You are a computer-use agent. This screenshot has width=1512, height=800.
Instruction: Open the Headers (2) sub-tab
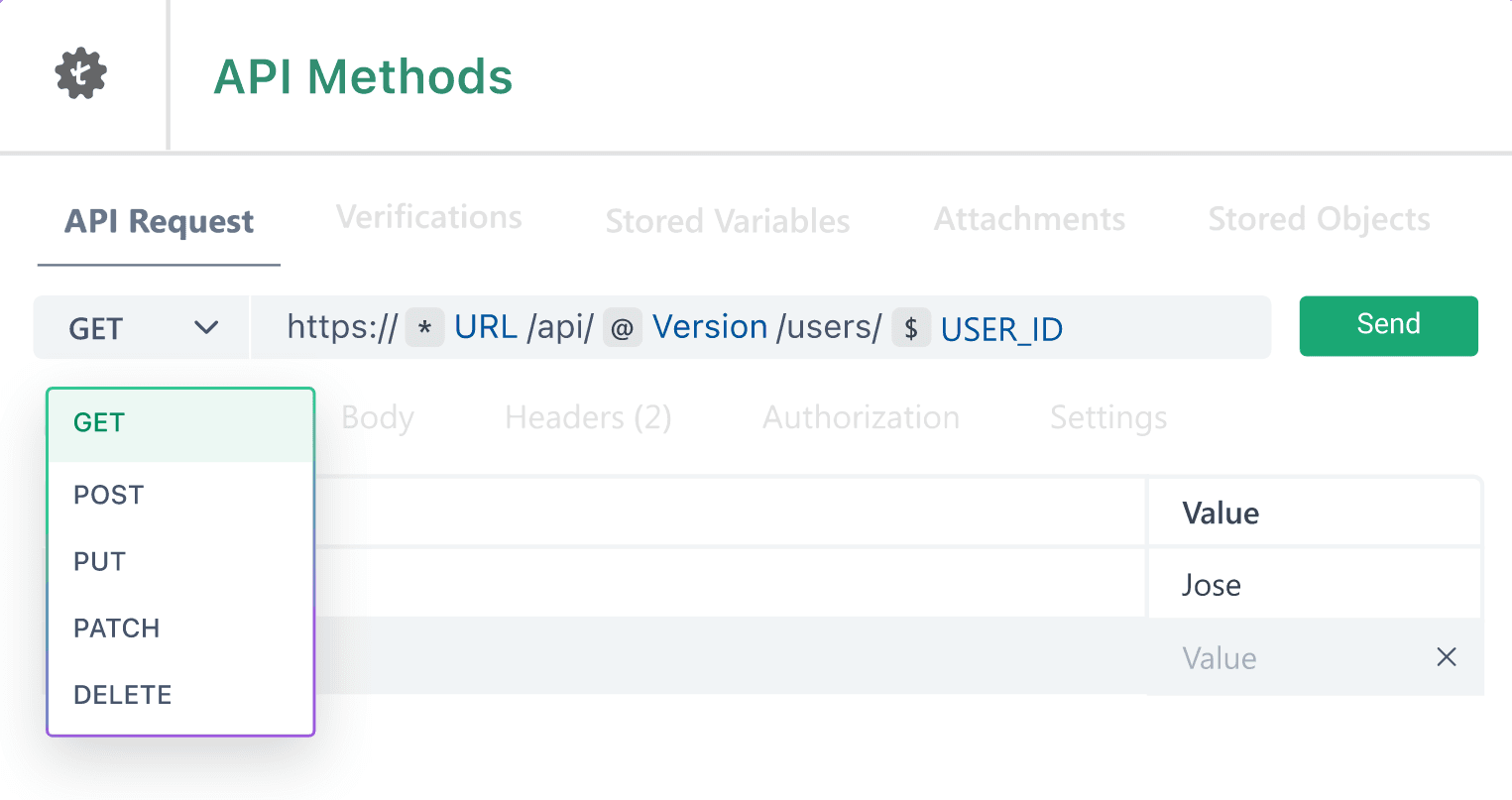tap(588, 417)
